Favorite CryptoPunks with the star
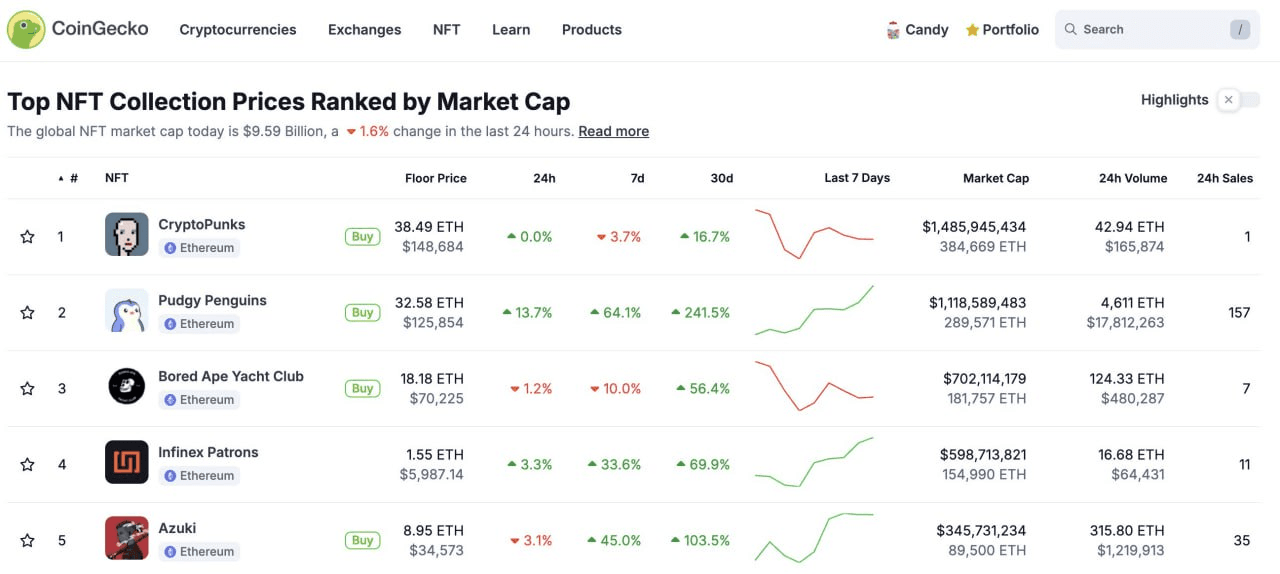 (28, 237)
